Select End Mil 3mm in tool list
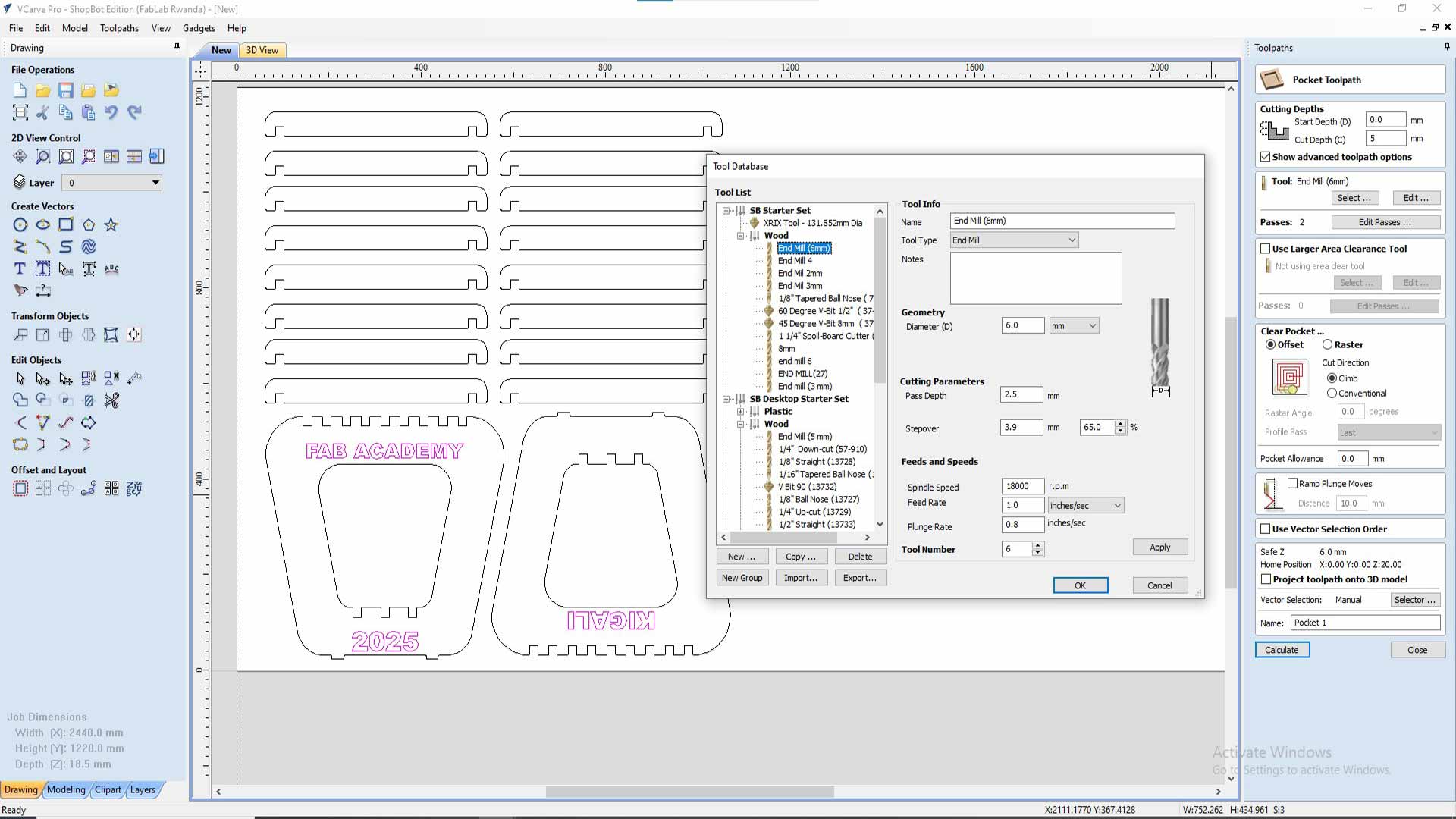Screen dimensions: 1456x819 click(x=800, y=286)
